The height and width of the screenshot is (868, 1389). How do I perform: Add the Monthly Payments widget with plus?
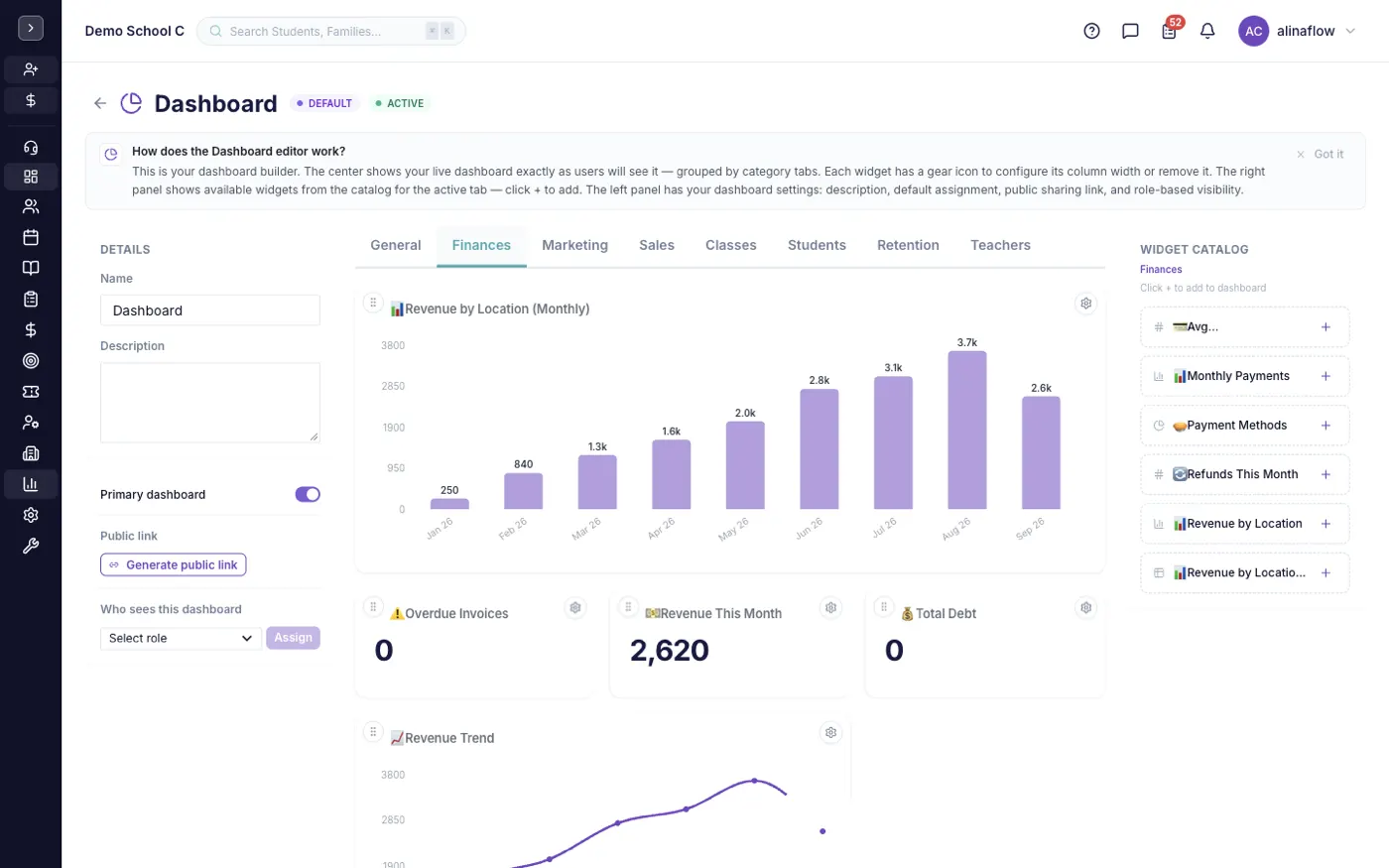point(1326,376)
